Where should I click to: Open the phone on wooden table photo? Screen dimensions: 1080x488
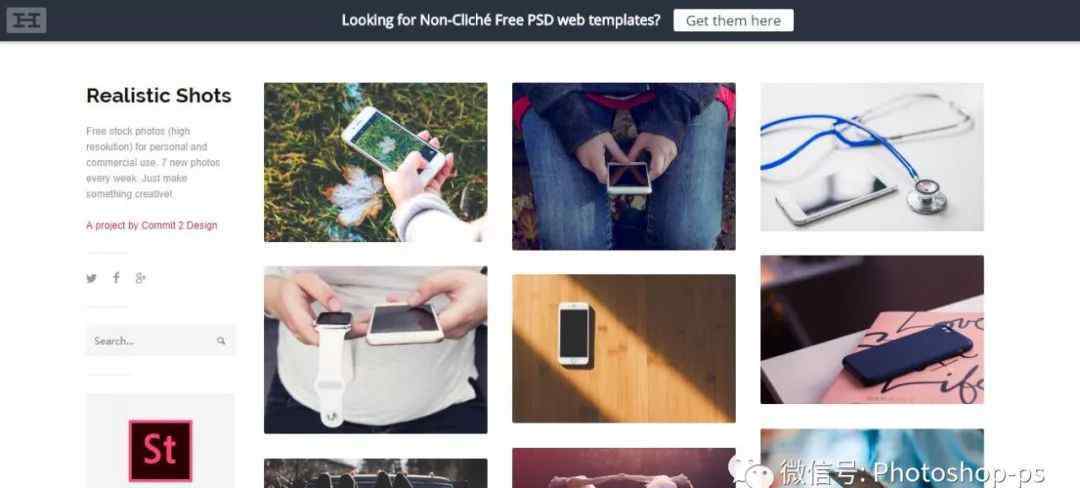[x=623, y=348]
